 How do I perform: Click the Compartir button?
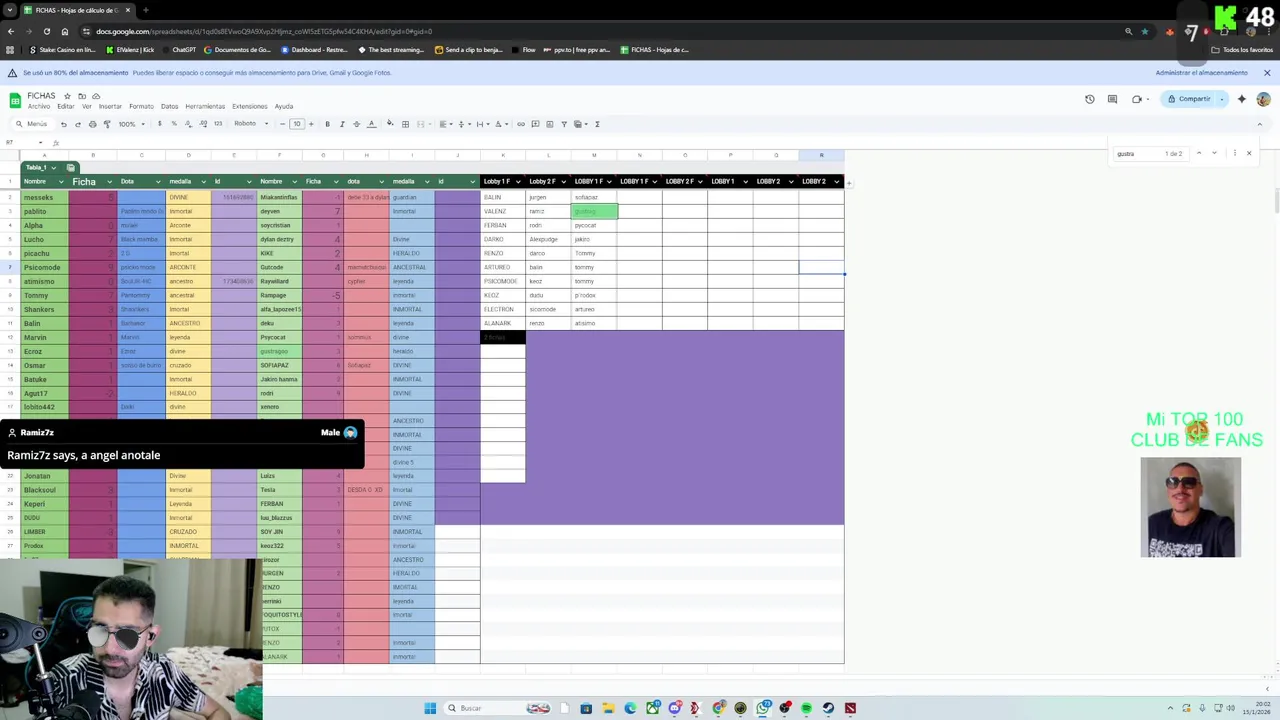pos(1189,99)
